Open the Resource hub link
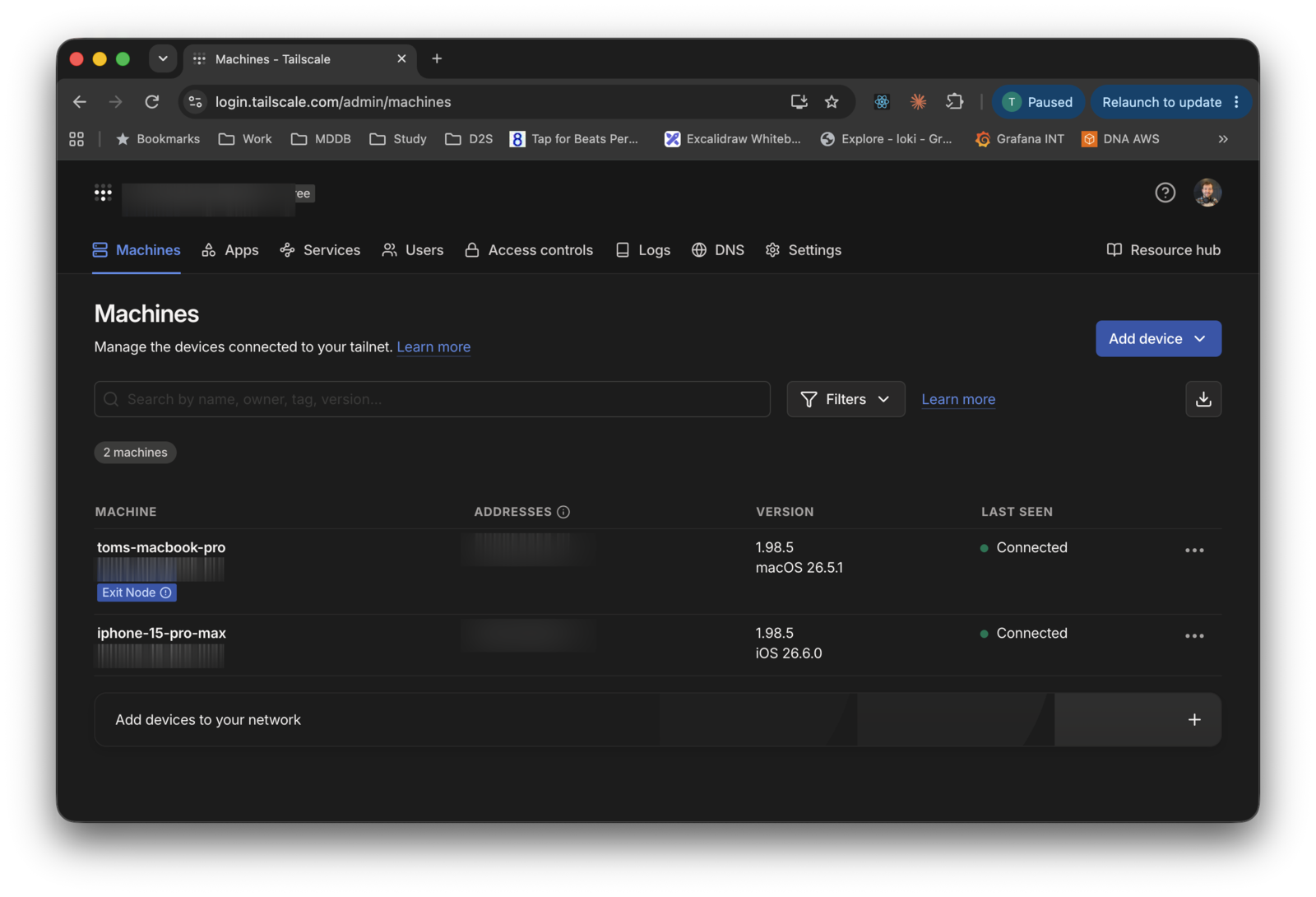The height and width of the screenshot is (897, 1316). pos(1164,250)
